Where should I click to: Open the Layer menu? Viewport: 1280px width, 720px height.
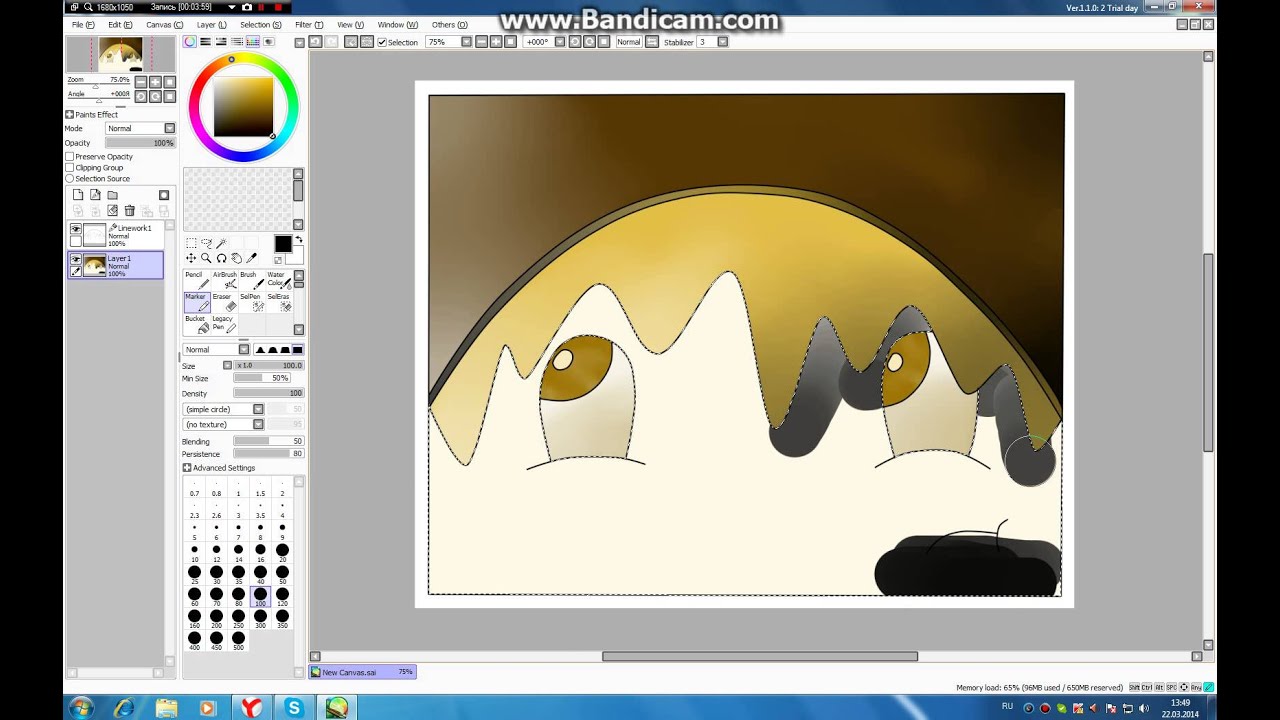coord(211,25)
